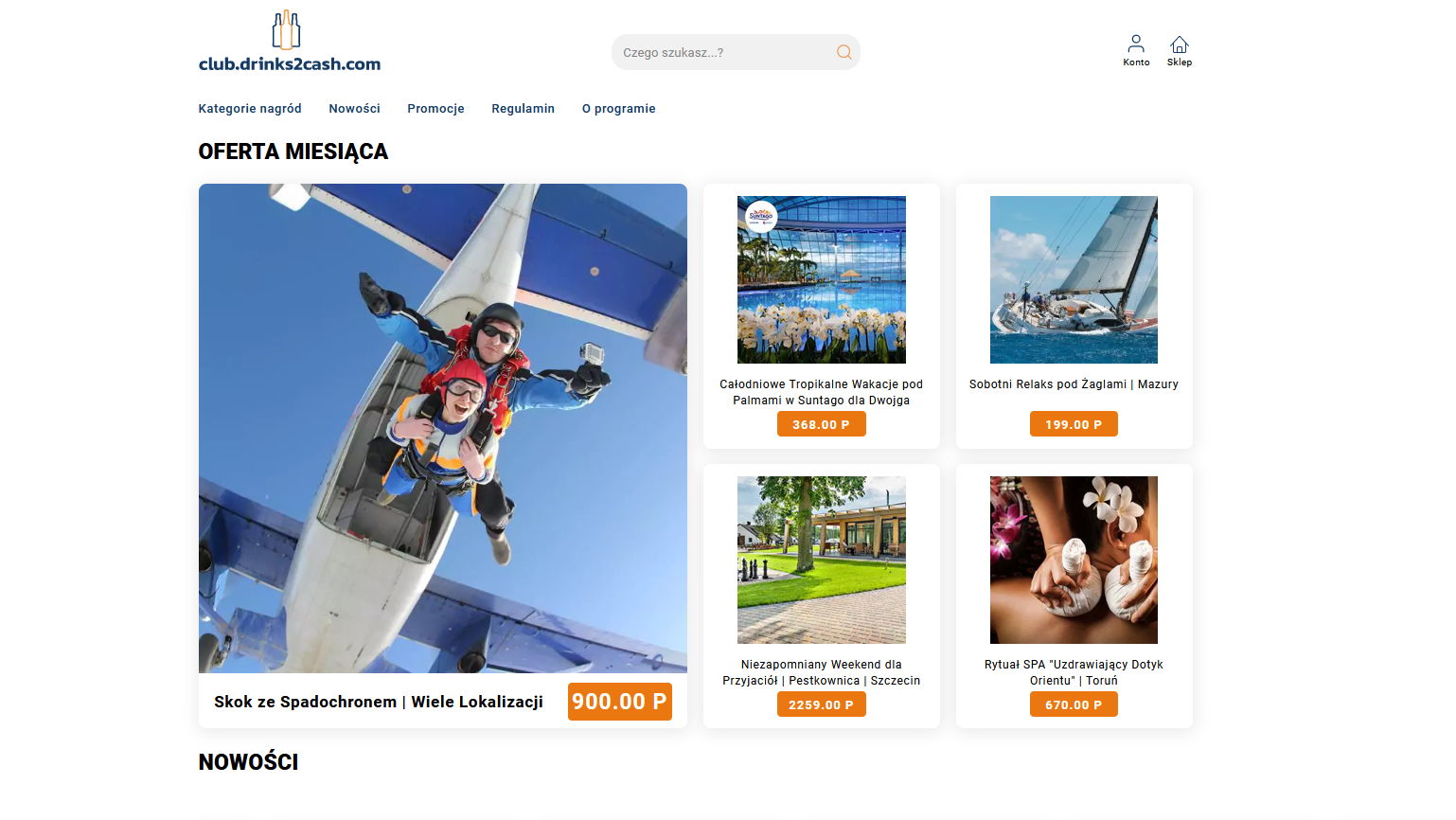Open the sailing boat Mazury thumbnail

coord(1074,279)
